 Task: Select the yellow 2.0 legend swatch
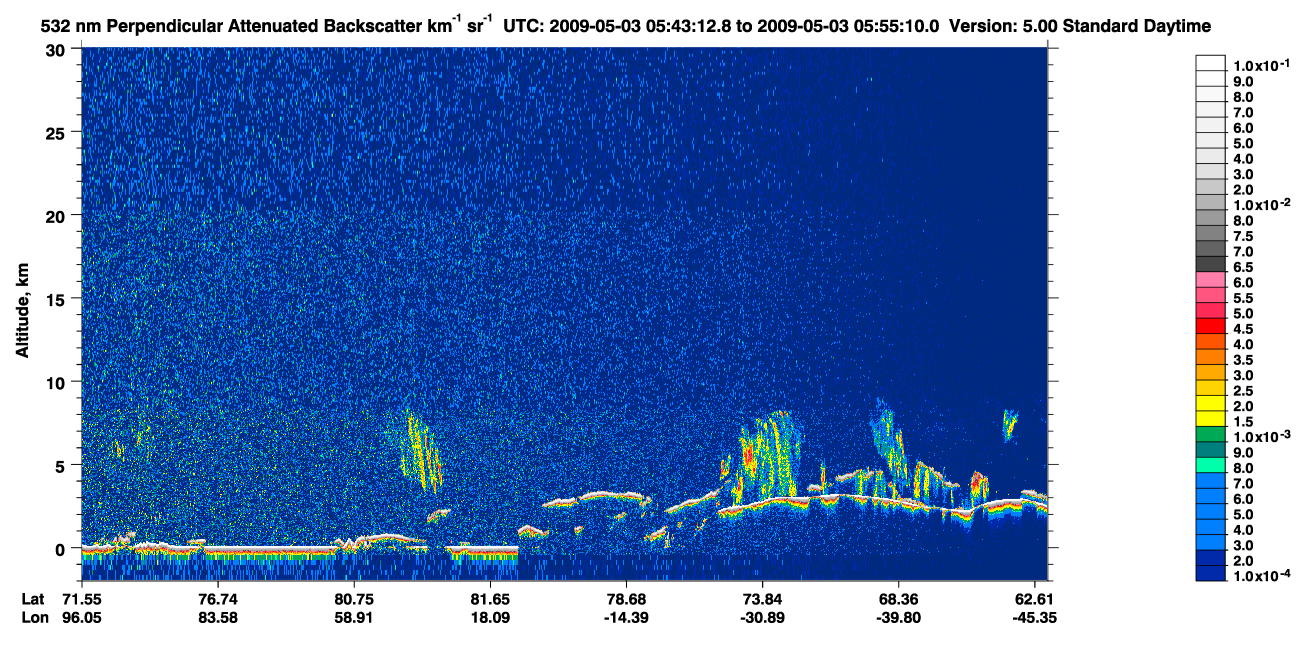[1210, 404]
